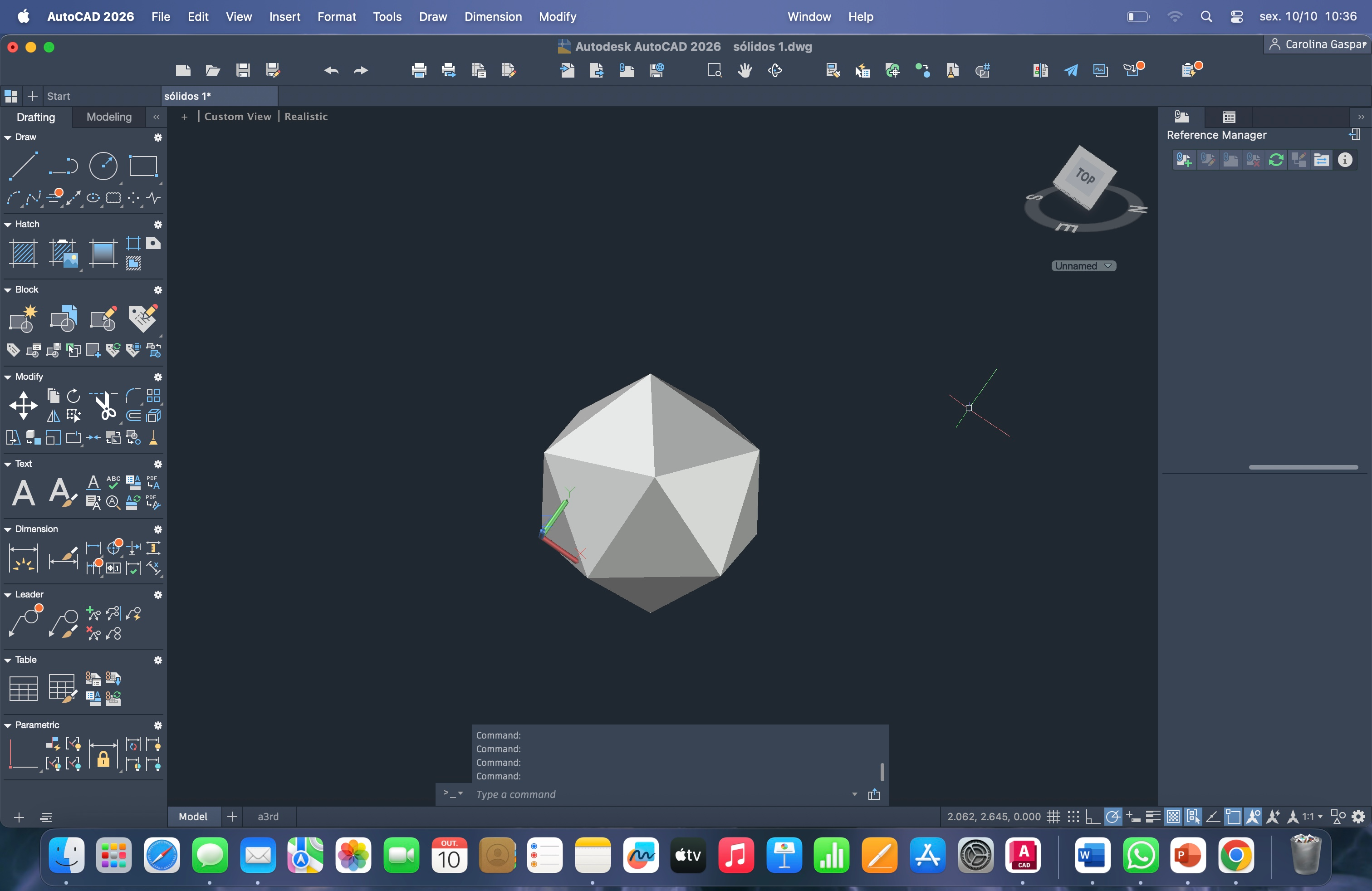1372x891 pixels.
Task: Click the Undo arrow in toolbar
Action: [x=331, y=70]
